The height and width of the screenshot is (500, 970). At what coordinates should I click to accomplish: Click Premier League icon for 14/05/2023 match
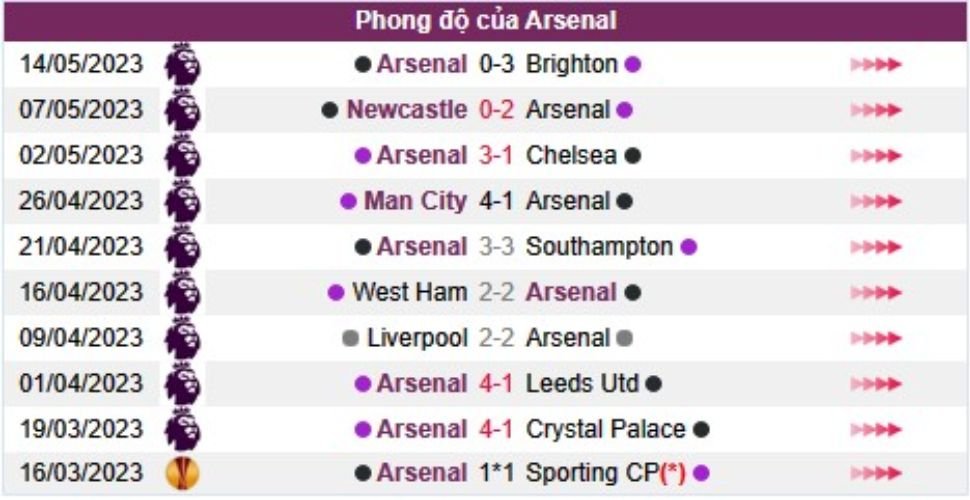[183, 64]
